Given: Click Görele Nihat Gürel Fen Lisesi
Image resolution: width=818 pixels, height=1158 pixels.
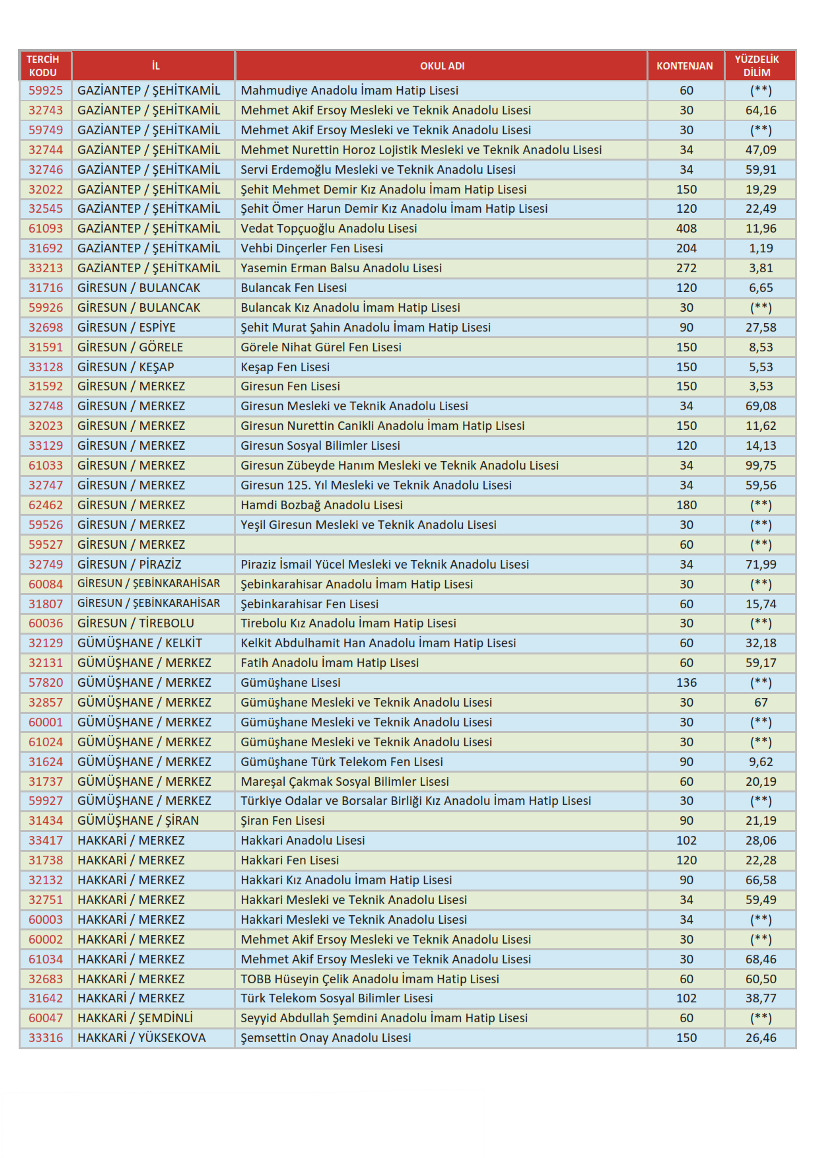Looking at the screenshot, I should point(321,347).
